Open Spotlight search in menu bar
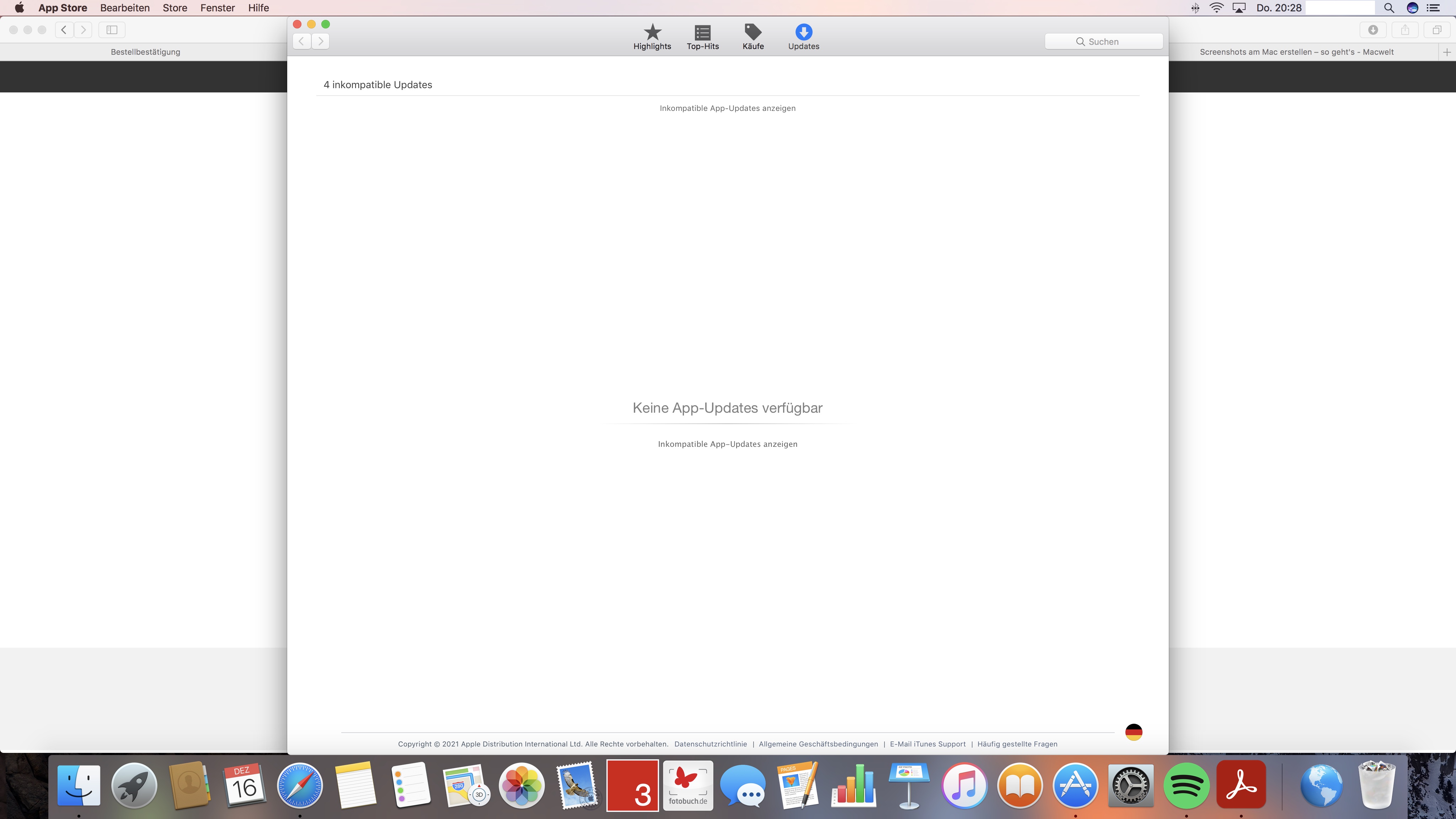This screenshot has width=1456, height=819. [x=1389, y=8]
